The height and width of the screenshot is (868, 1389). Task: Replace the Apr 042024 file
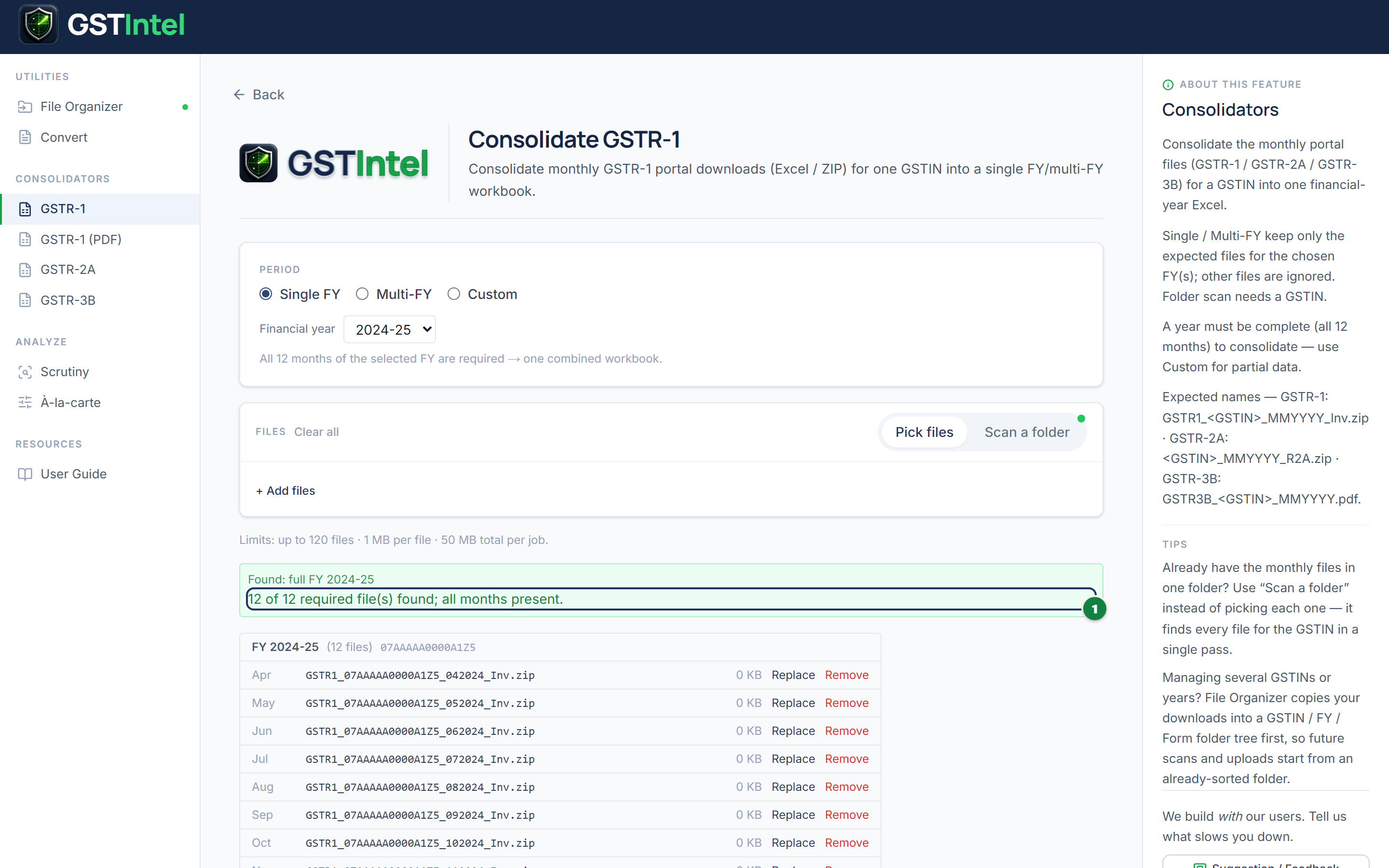(793, 675)
